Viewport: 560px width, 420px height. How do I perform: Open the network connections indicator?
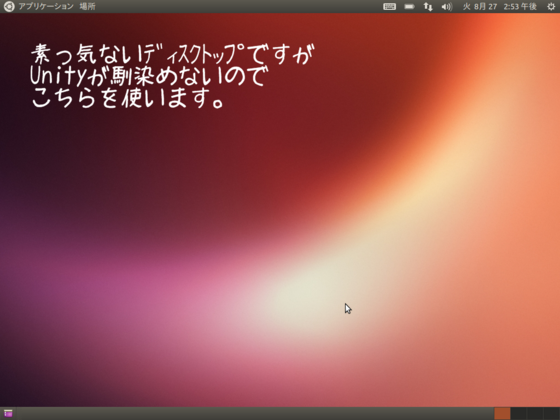[428, 6]
